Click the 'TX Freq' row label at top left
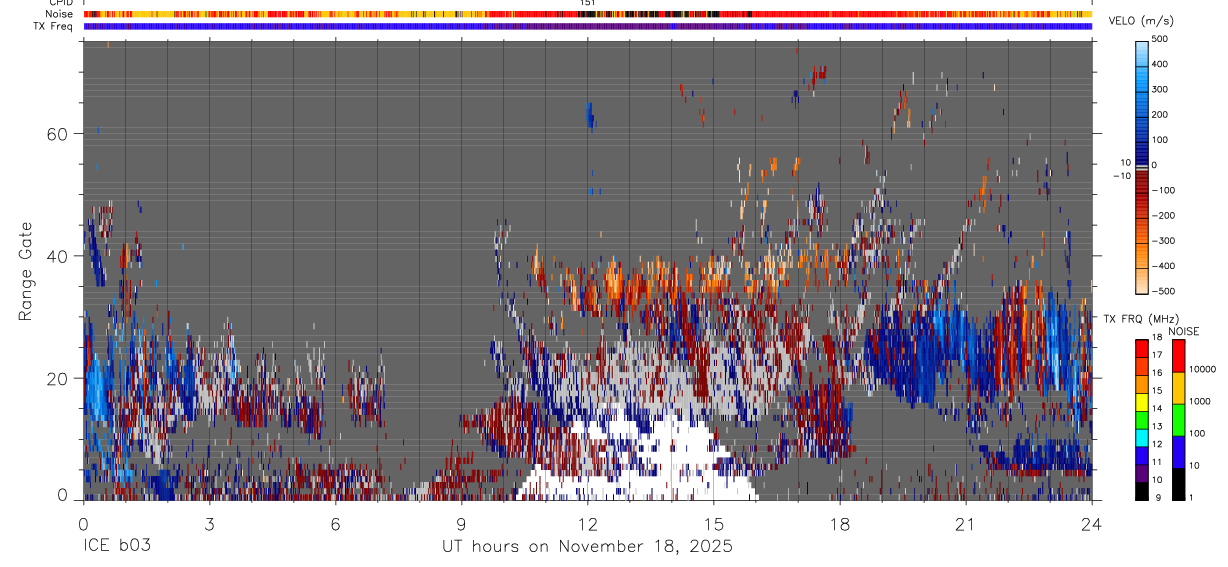Screen dimensions: 1228x567 coord(55,26)
